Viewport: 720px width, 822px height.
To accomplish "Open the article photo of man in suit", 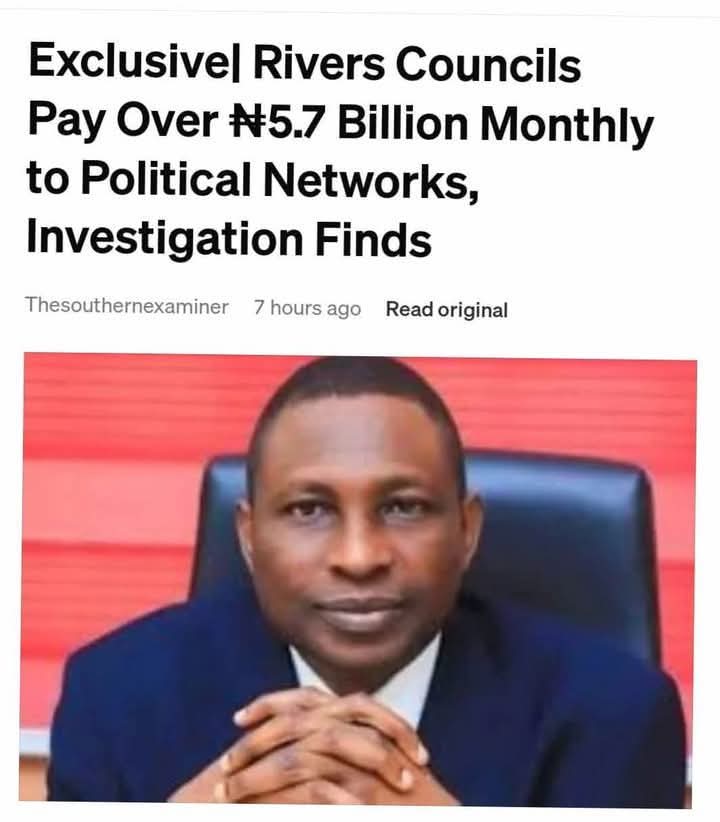I will coord(359,580).
